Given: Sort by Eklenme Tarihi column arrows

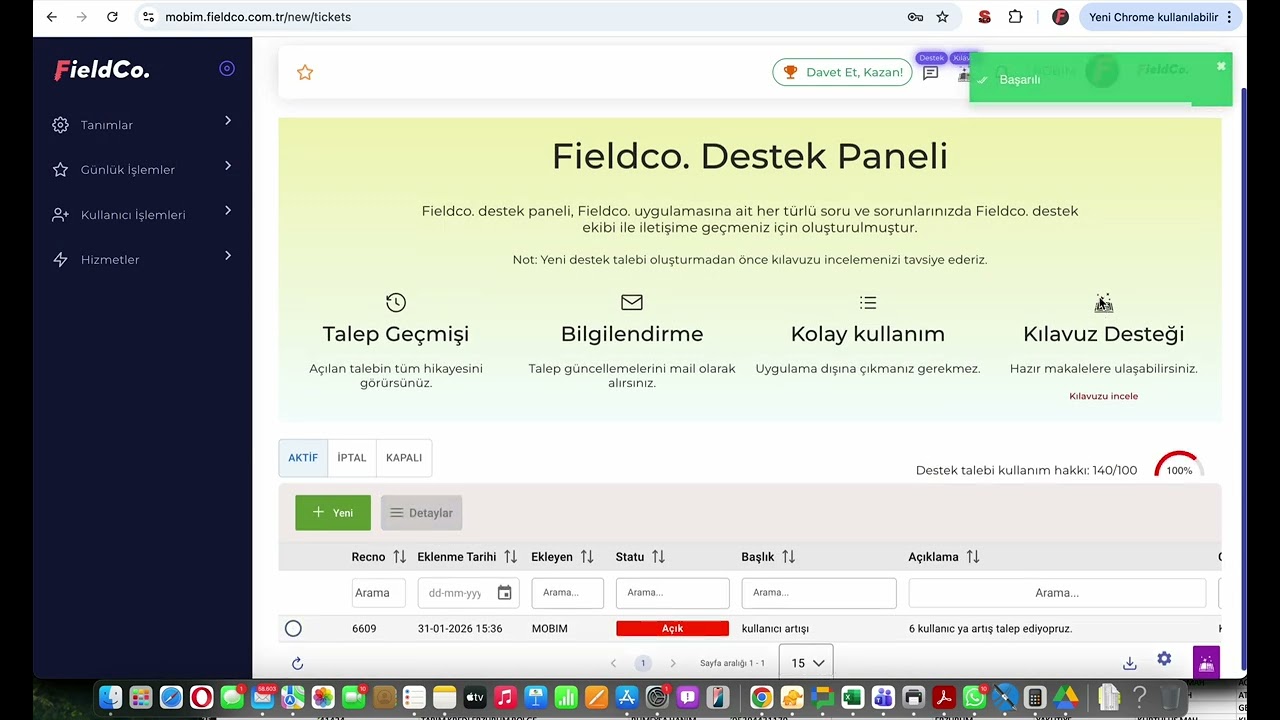Looking at the screenshot, I should point(510,557).
